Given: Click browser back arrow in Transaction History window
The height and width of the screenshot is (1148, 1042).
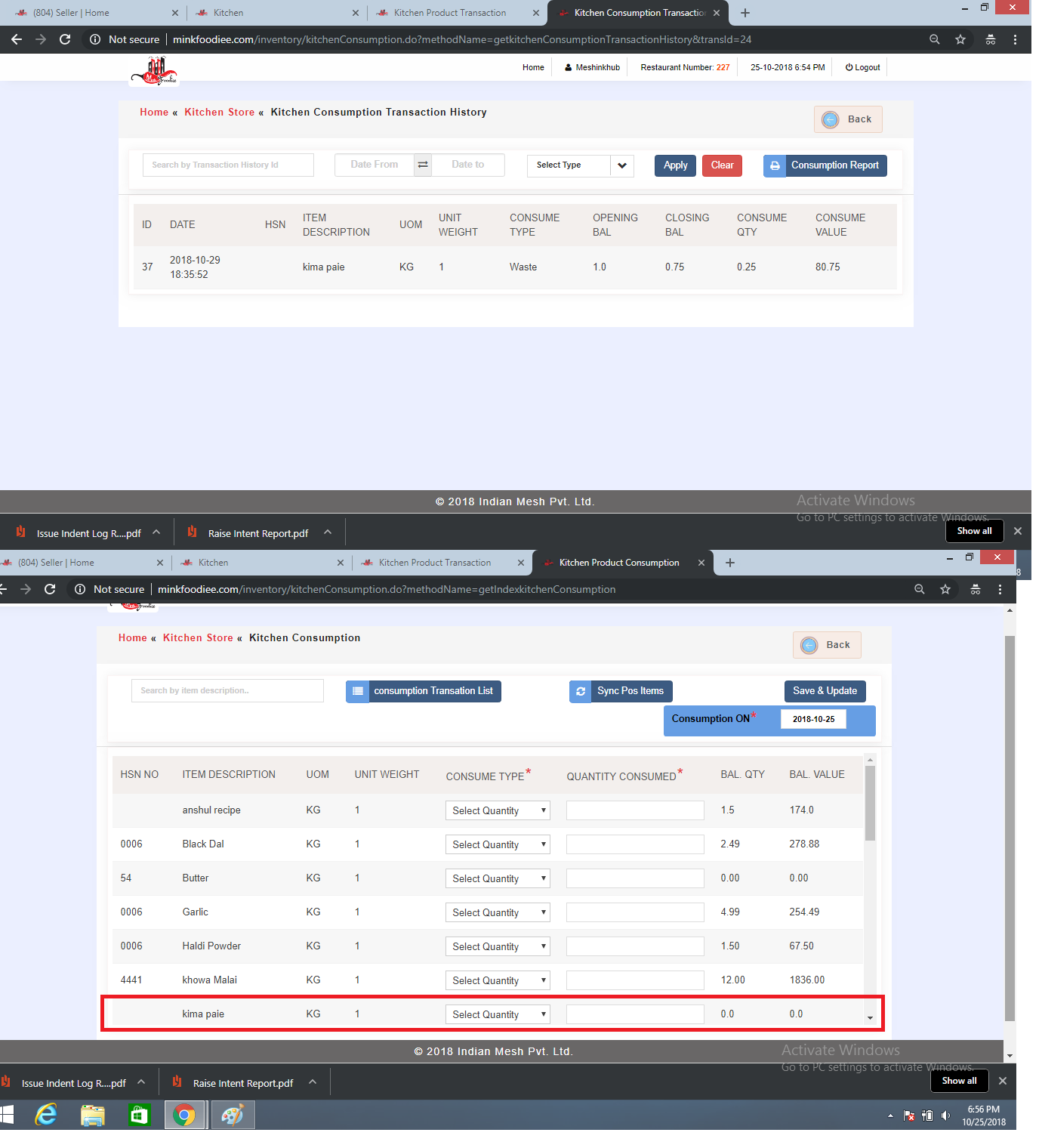Looking at the screenshot, I should (x=17, y=39).
